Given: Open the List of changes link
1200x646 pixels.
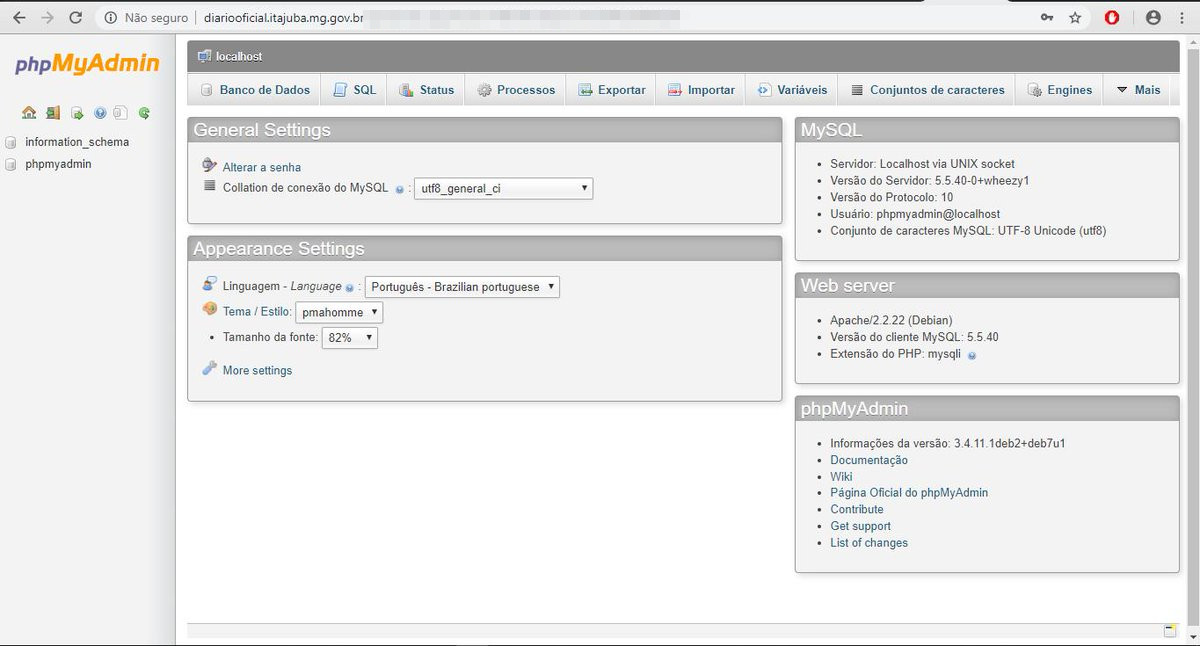Looking at the screenshot, I should (x=869, y=543).
